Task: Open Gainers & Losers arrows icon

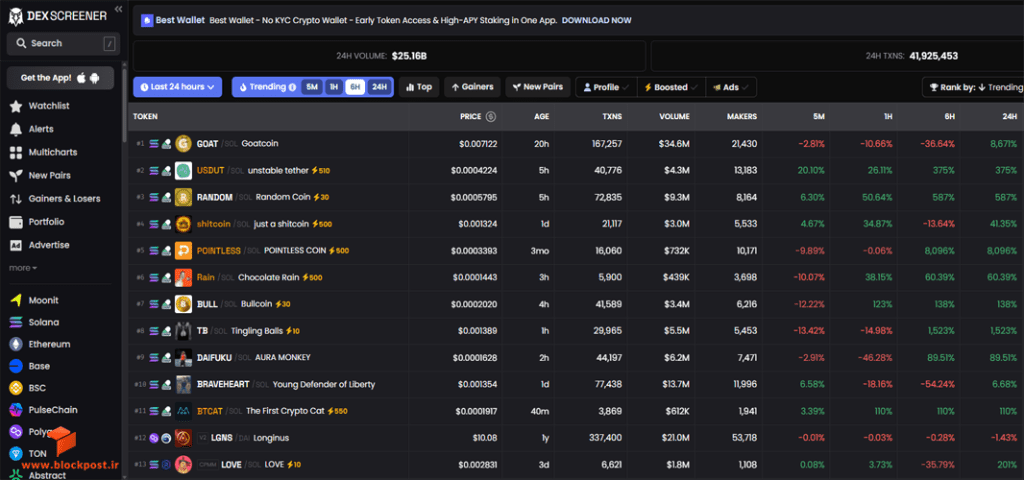Action: pos(16,199)
